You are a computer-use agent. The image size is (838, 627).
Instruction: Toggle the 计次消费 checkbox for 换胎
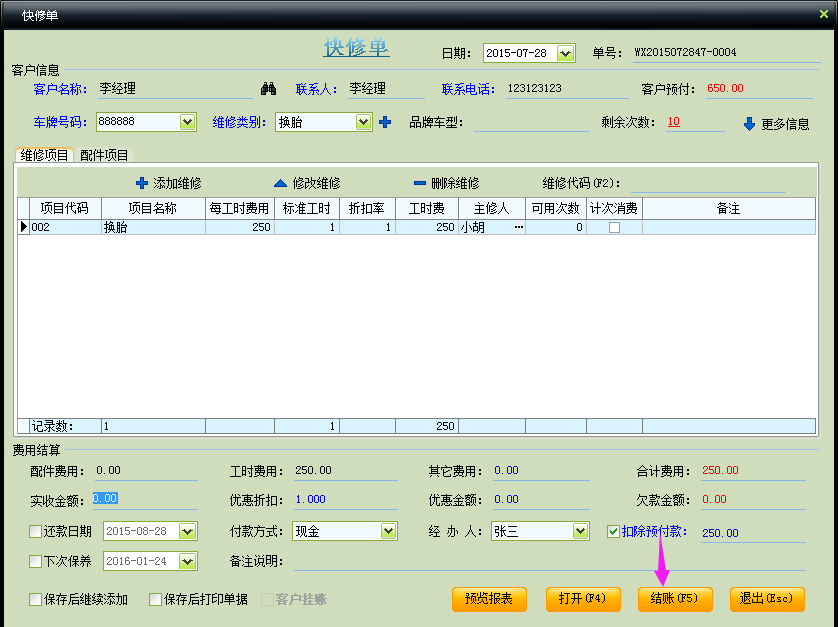[615, 227]
